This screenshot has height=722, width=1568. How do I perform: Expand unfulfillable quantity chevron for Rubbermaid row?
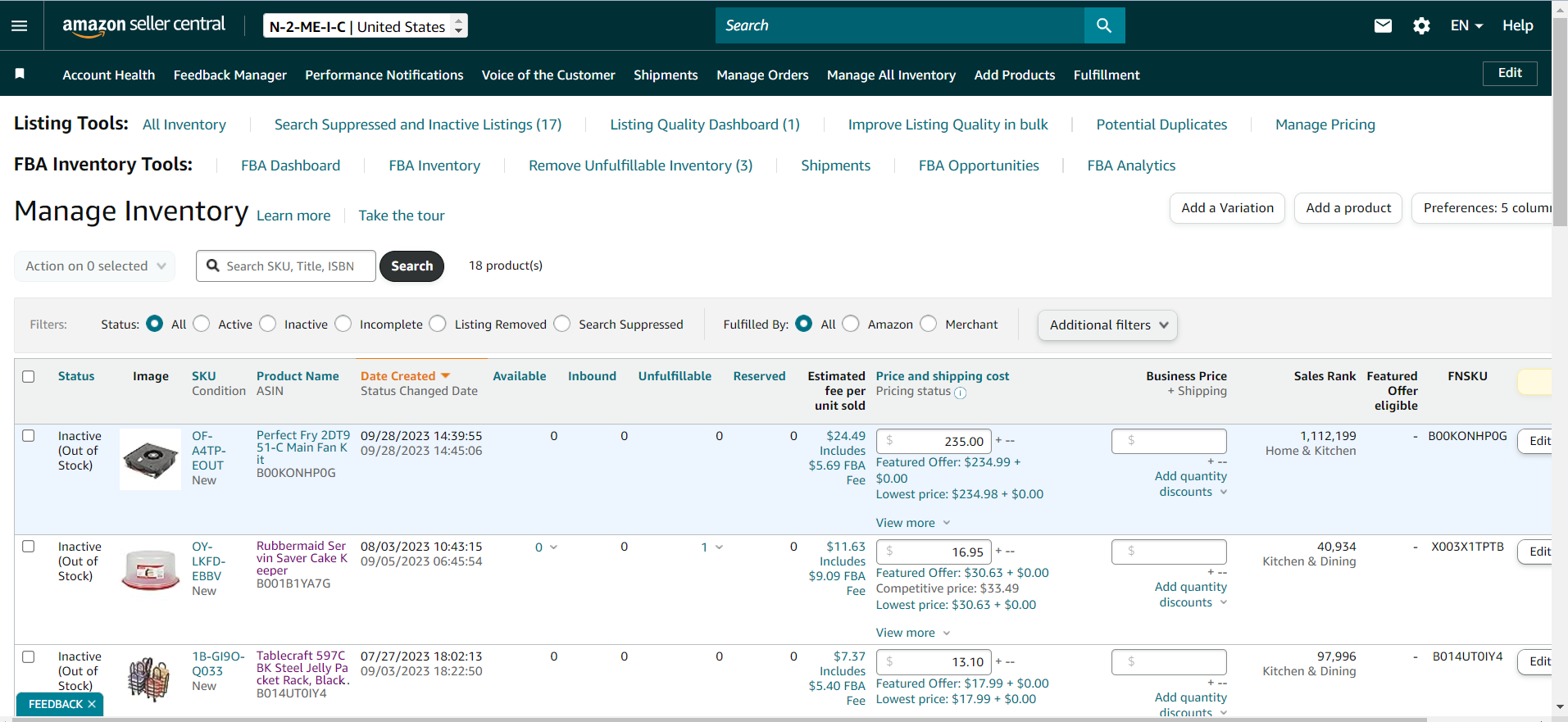[720, 547]
